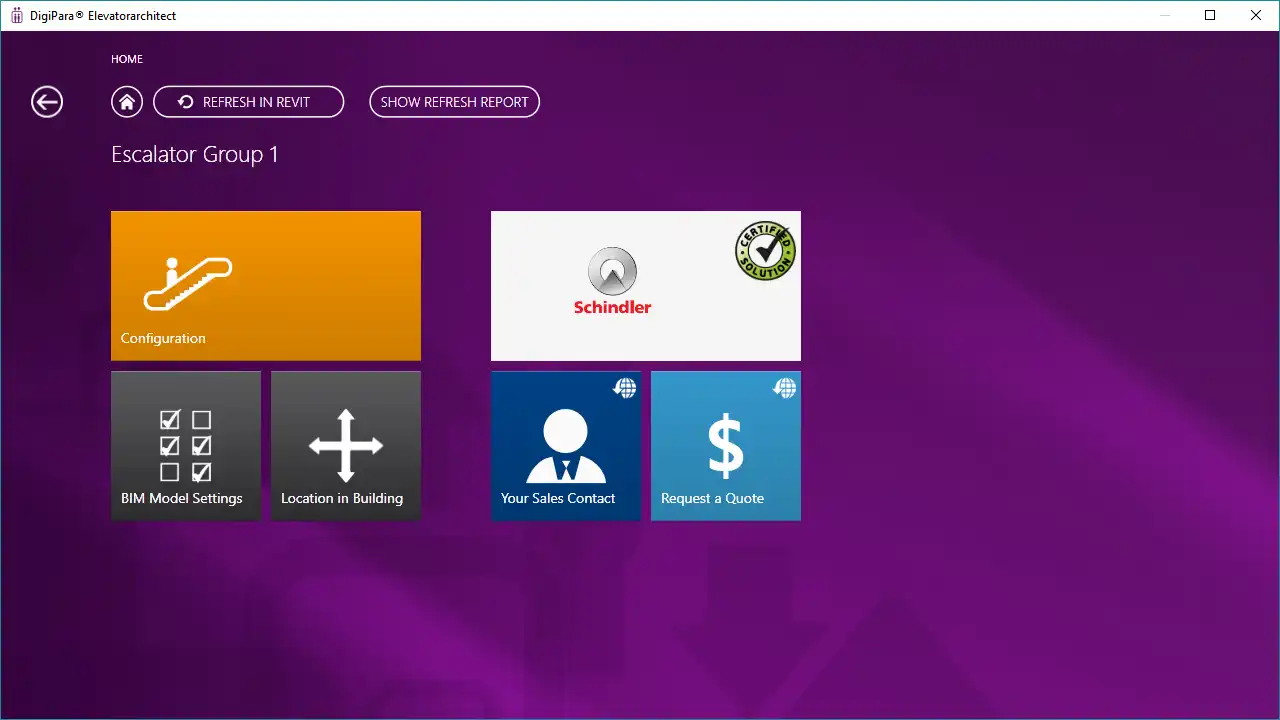Click the back arrow circle icon

[x=47, y=102]
